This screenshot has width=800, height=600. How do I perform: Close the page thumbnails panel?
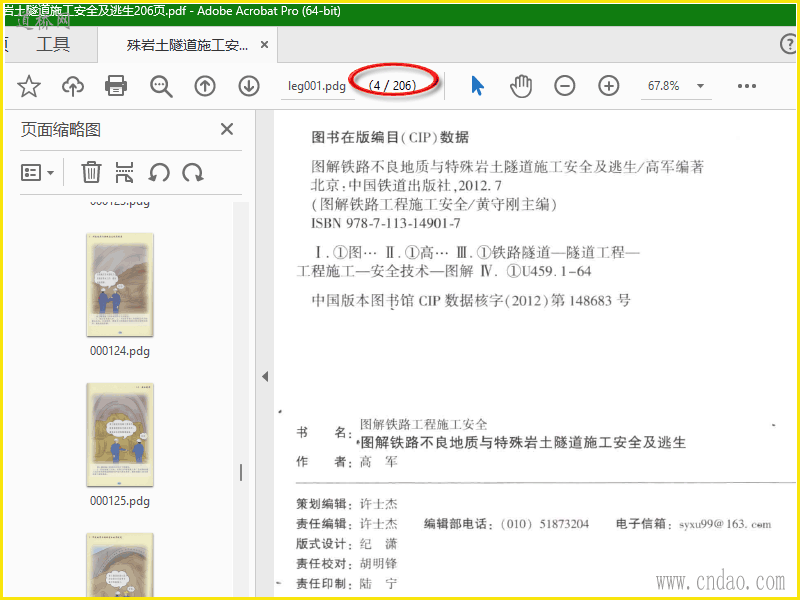tap(227, 129)
